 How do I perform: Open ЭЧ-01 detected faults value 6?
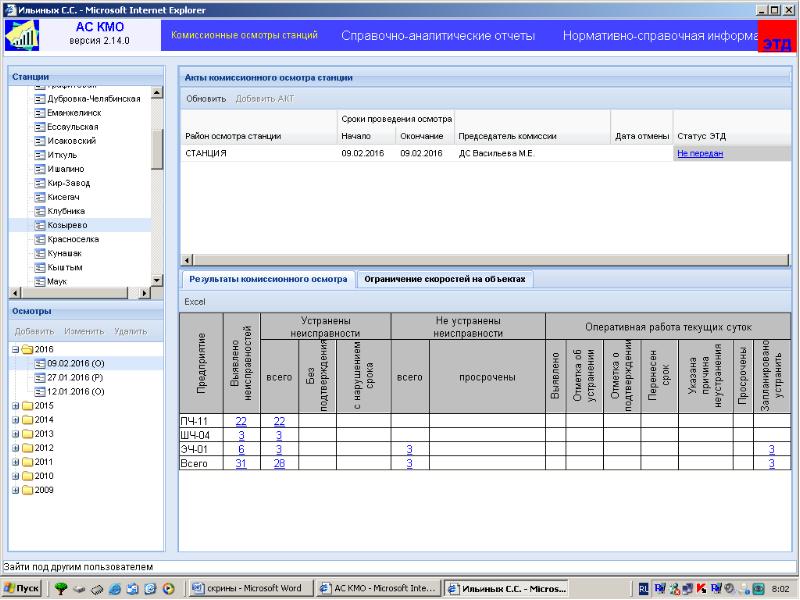241,449
